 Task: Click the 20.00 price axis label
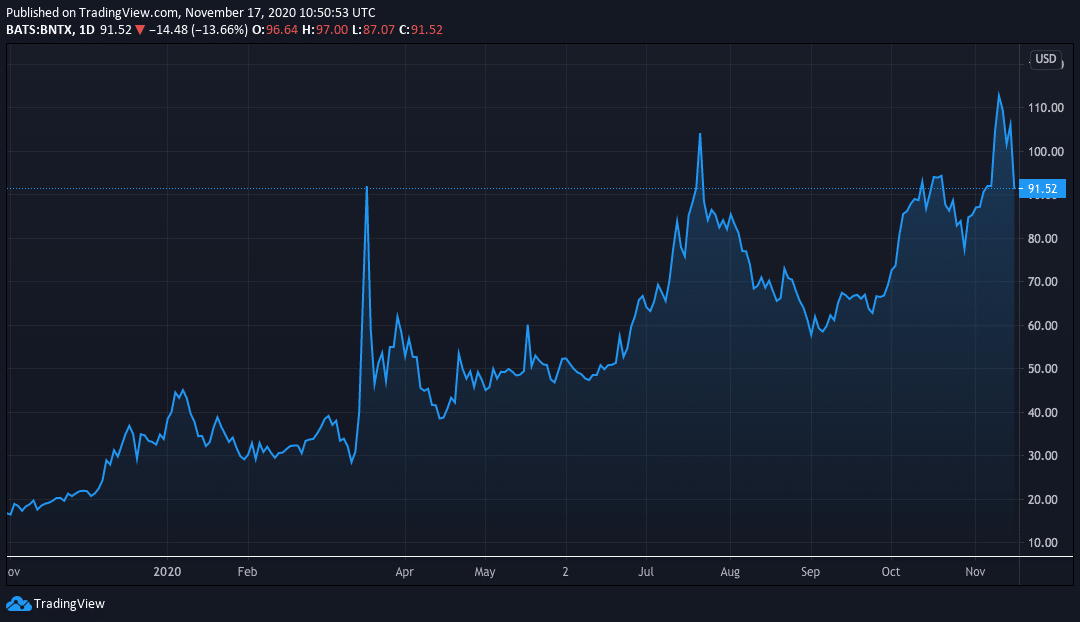[x=1043, y=499]
